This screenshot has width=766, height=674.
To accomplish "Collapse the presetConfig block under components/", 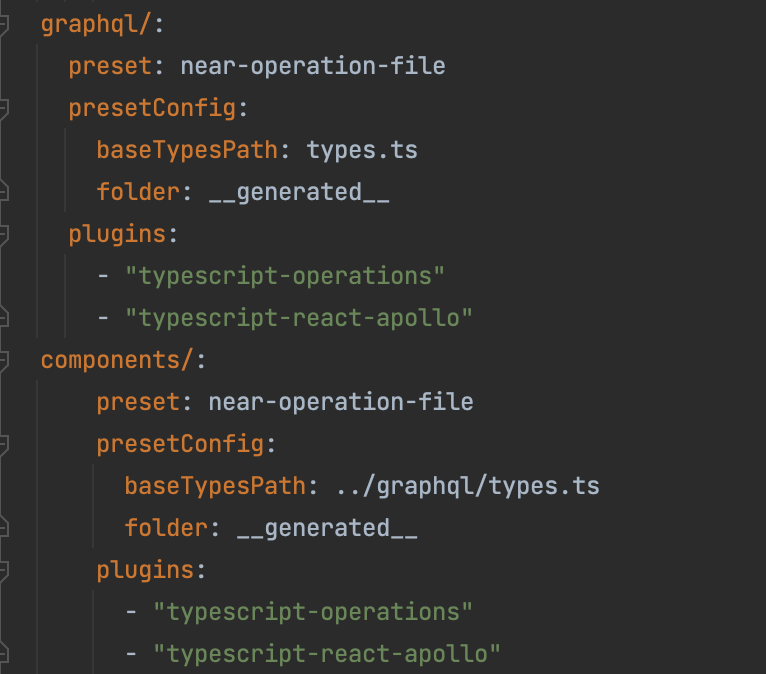I will (x=3, y=444).
